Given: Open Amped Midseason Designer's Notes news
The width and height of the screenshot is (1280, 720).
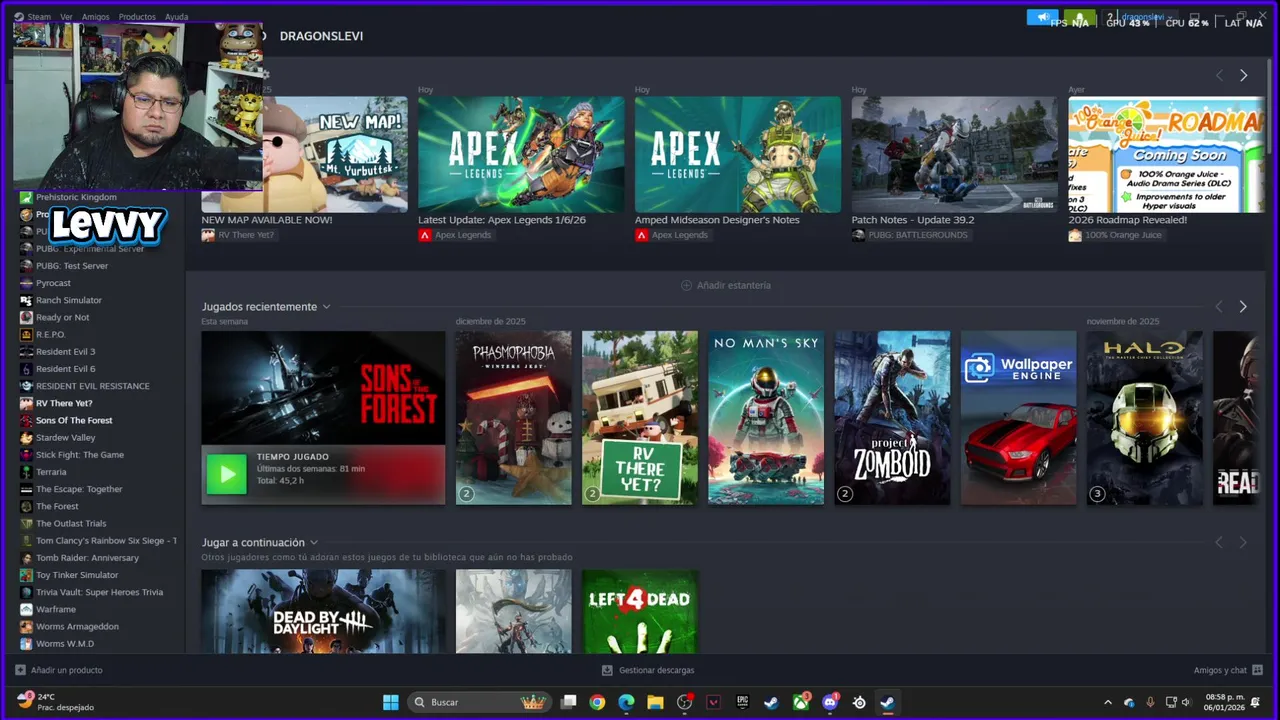Looking at the screenshot, I should 738,154.
